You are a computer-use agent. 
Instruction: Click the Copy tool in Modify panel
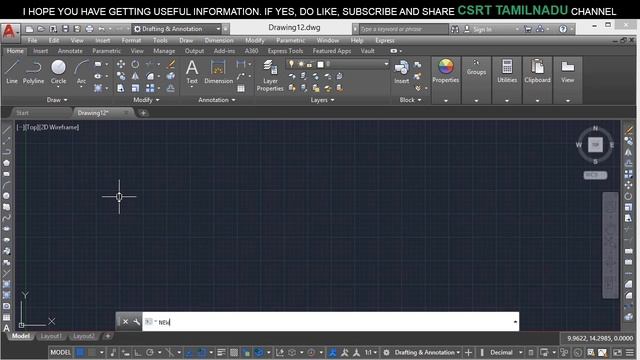pos(121,76)
